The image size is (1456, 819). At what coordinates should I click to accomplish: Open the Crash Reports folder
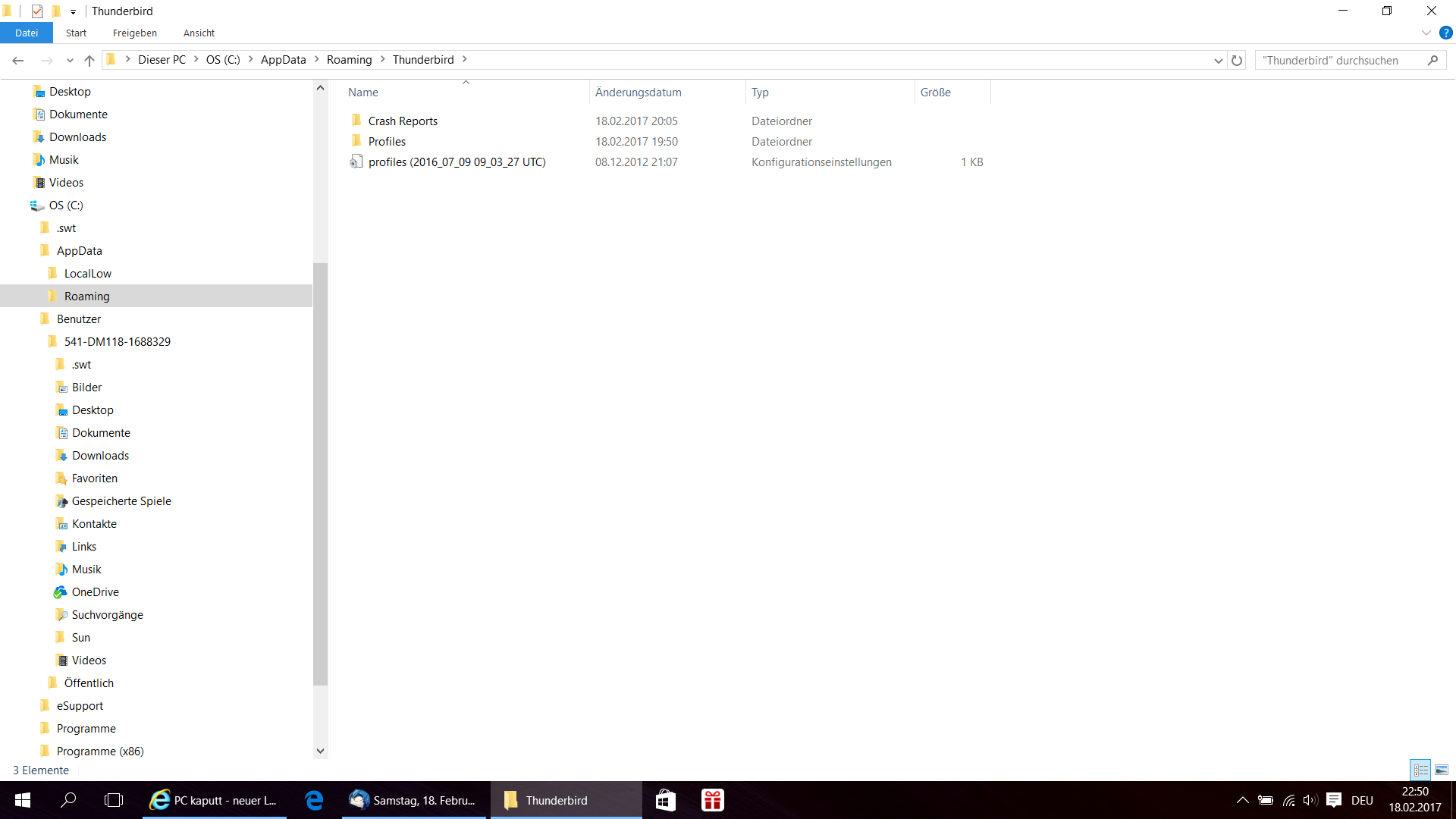click(x=403, y=121)
